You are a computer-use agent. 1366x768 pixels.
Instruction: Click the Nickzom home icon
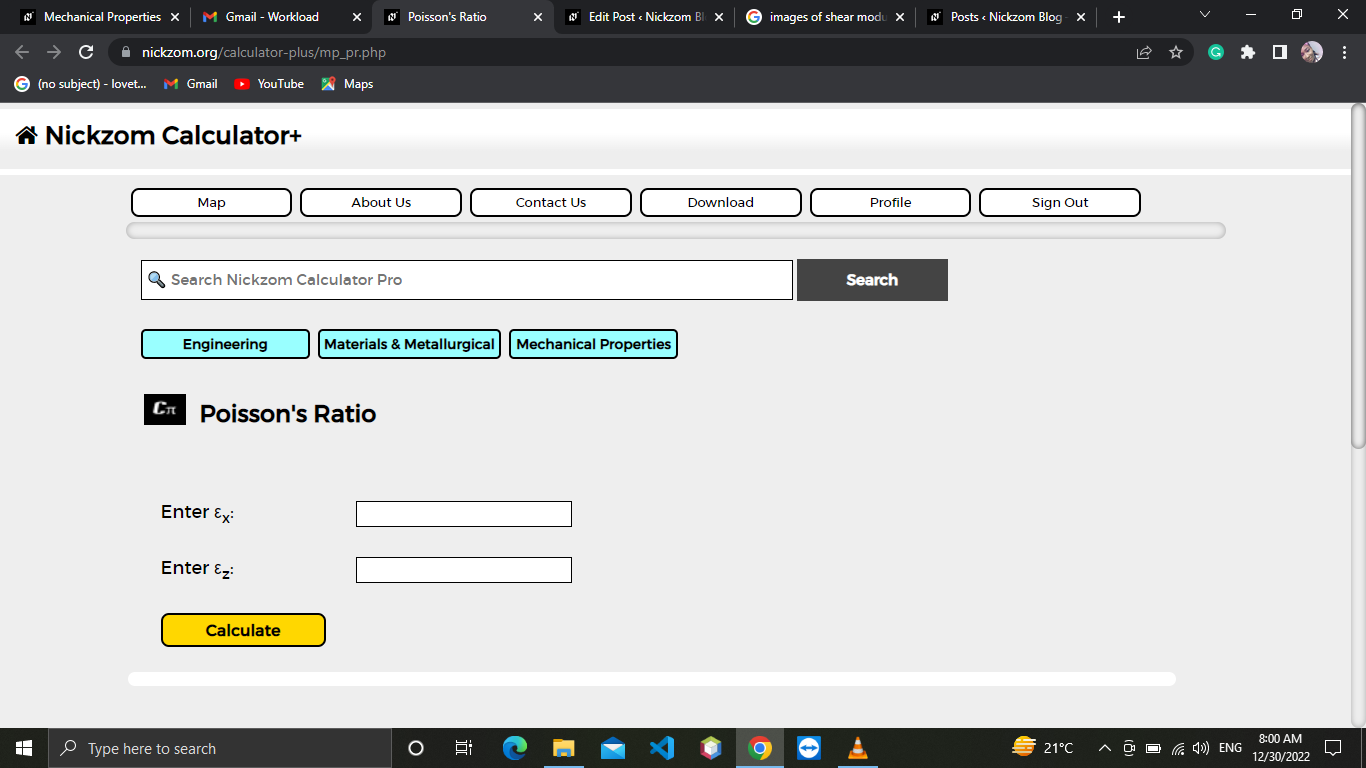pyautogui.click(x=27, y=136)
